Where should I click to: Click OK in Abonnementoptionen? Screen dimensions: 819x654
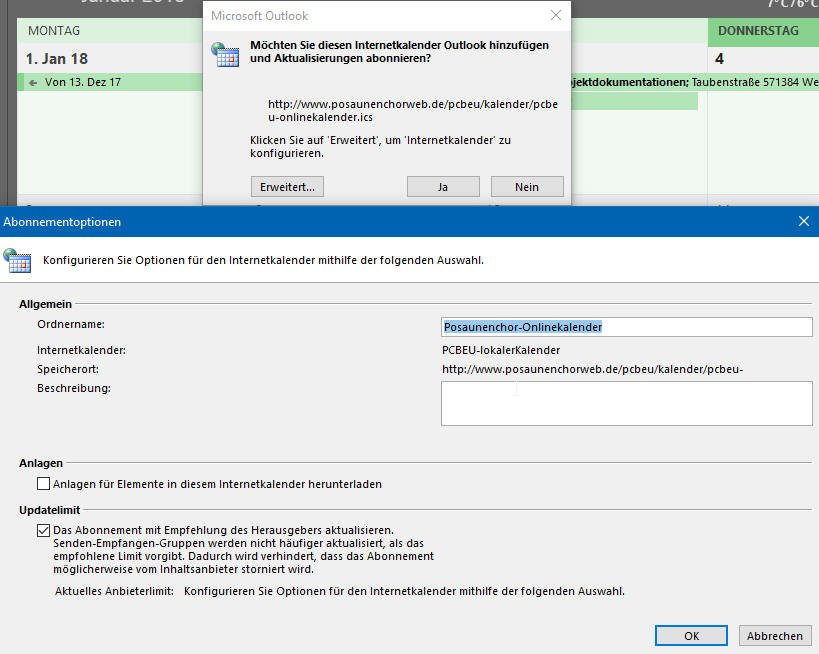coord(691,636)
